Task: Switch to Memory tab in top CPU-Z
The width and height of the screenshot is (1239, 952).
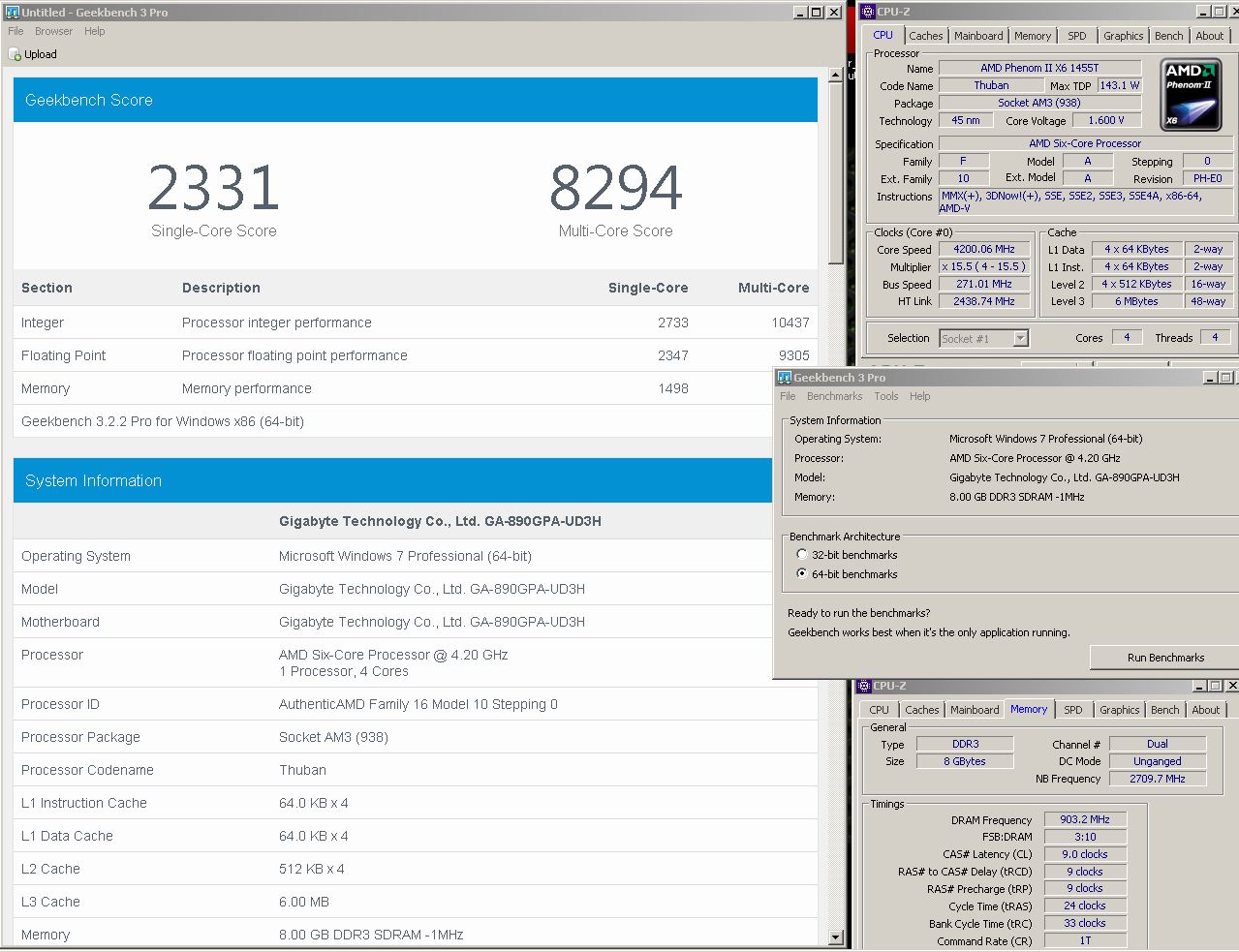Action: pyautogui.click(x=1033, y=36)
